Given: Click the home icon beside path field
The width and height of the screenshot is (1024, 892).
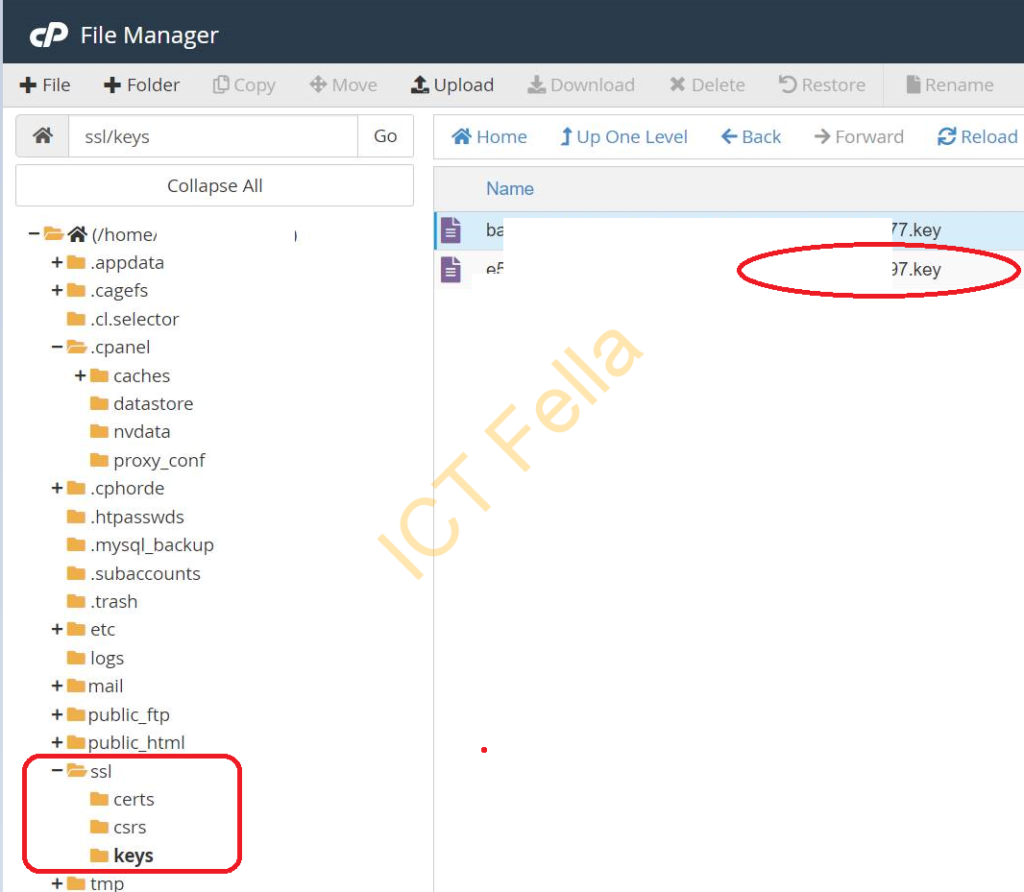Looking at the screenshot, I should 42,136.
